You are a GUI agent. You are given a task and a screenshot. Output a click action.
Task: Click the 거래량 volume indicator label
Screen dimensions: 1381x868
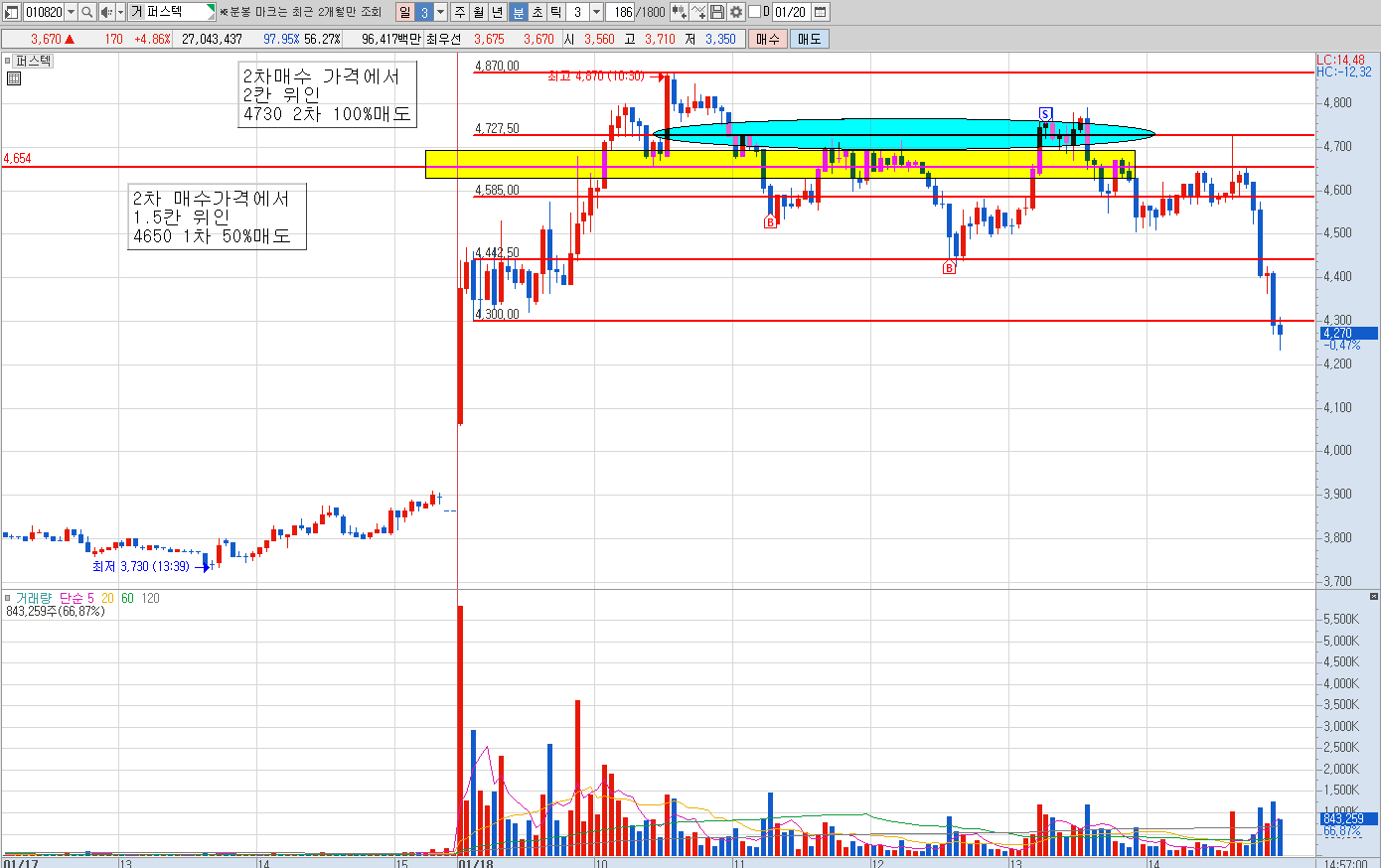33,598
